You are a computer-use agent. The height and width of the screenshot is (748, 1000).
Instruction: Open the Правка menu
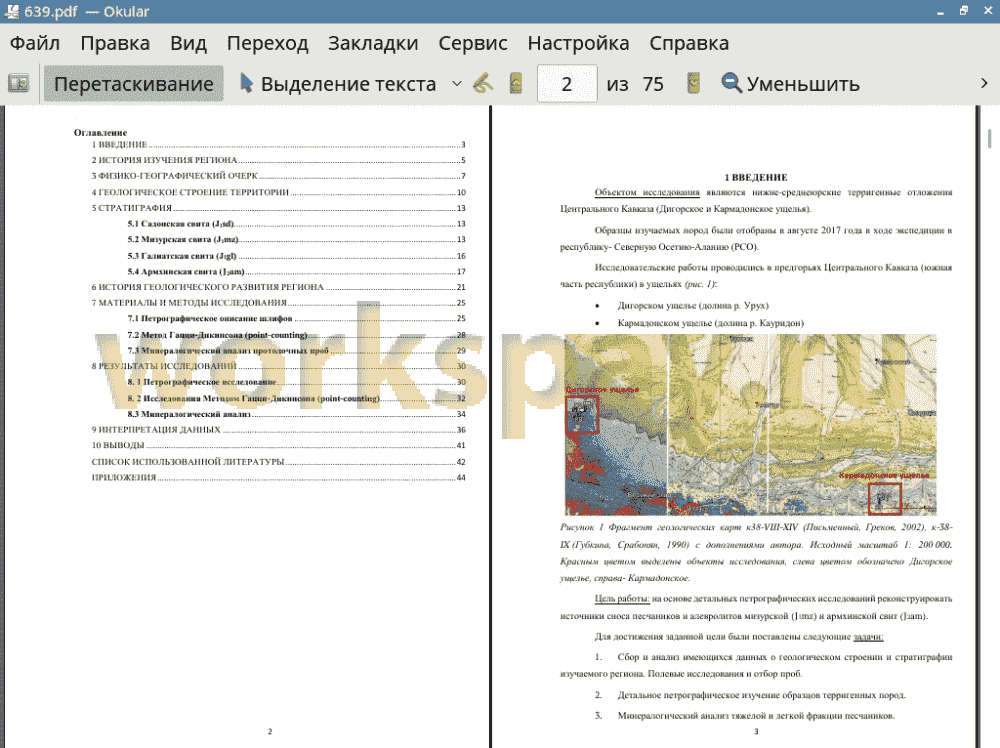pos(115,43)
